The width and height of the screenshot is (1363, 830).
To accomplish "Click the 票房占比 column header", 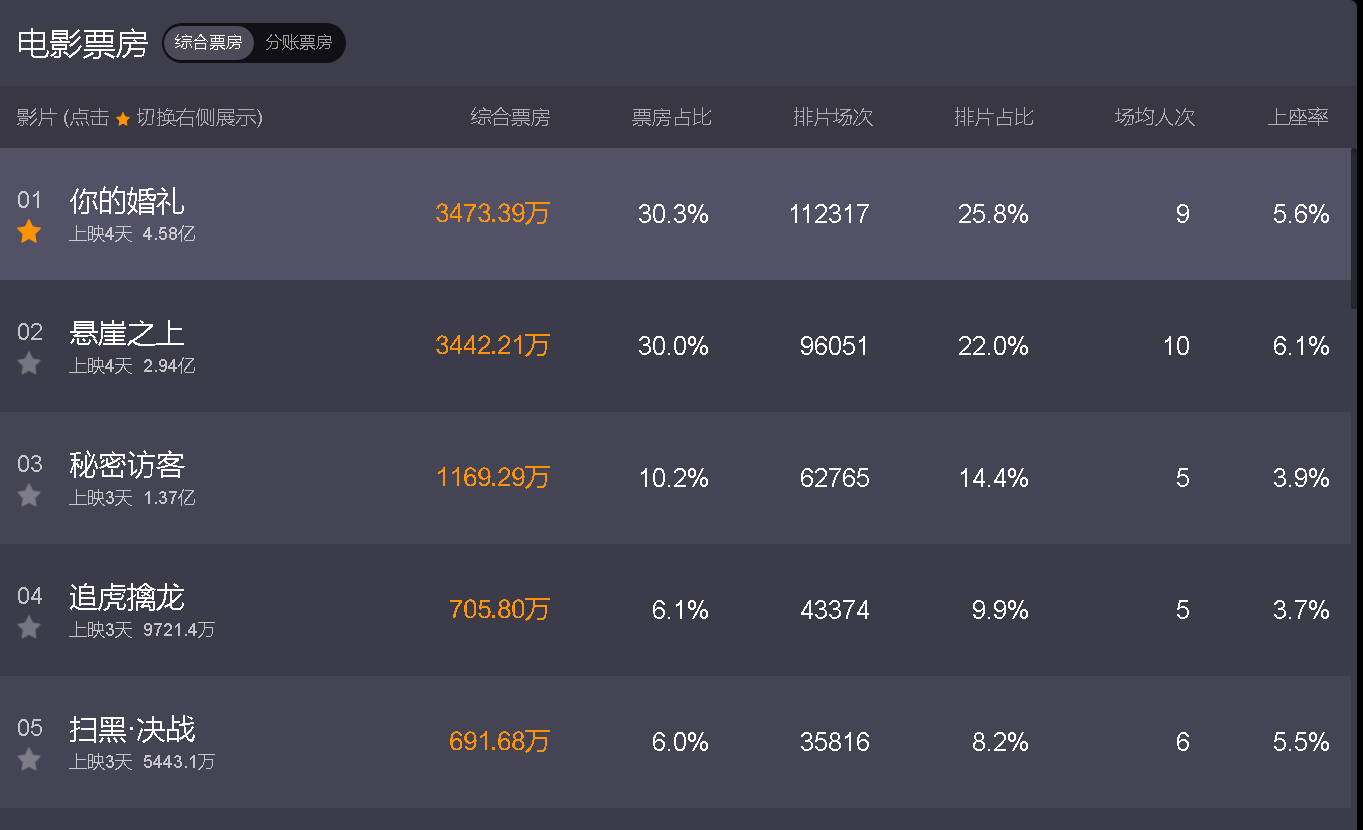I will point(671,118).
